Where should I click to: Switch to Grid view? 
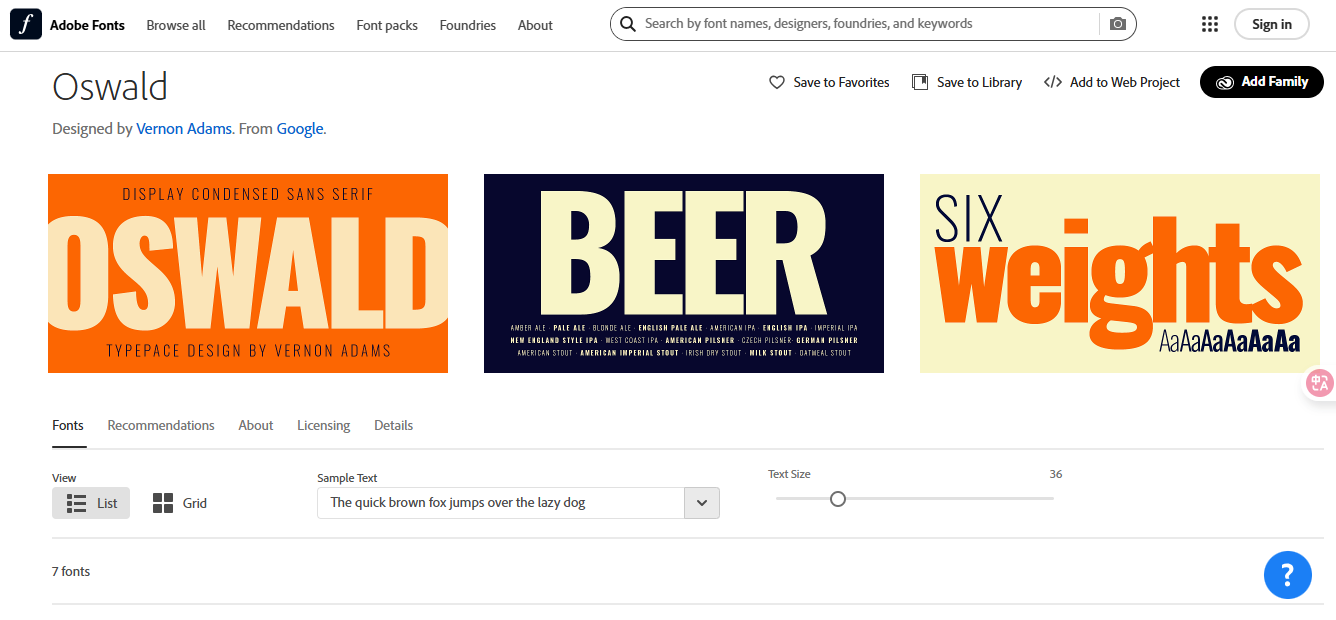[180, 502]
